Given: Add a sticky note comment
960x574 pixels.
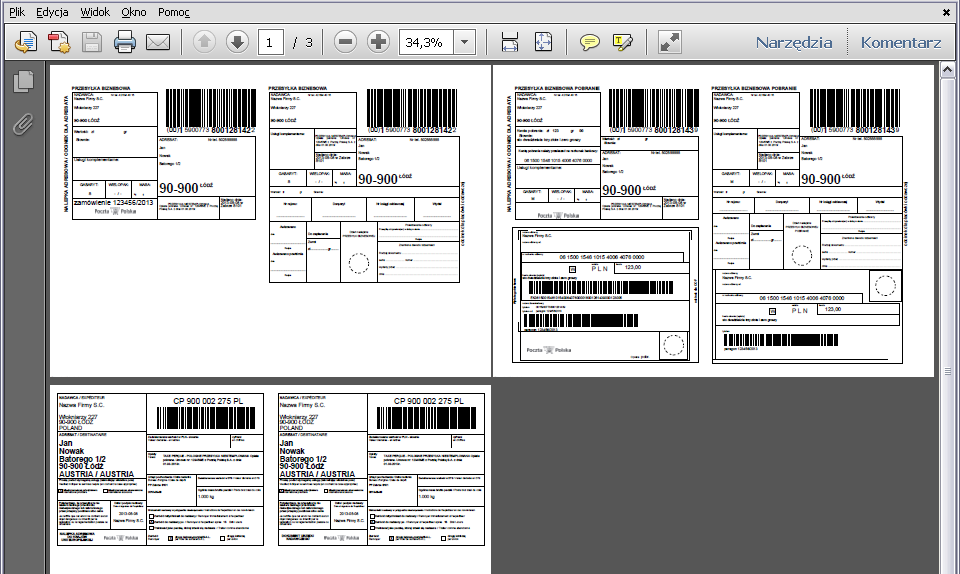Looking at the screenshot, I should [589, 42].
